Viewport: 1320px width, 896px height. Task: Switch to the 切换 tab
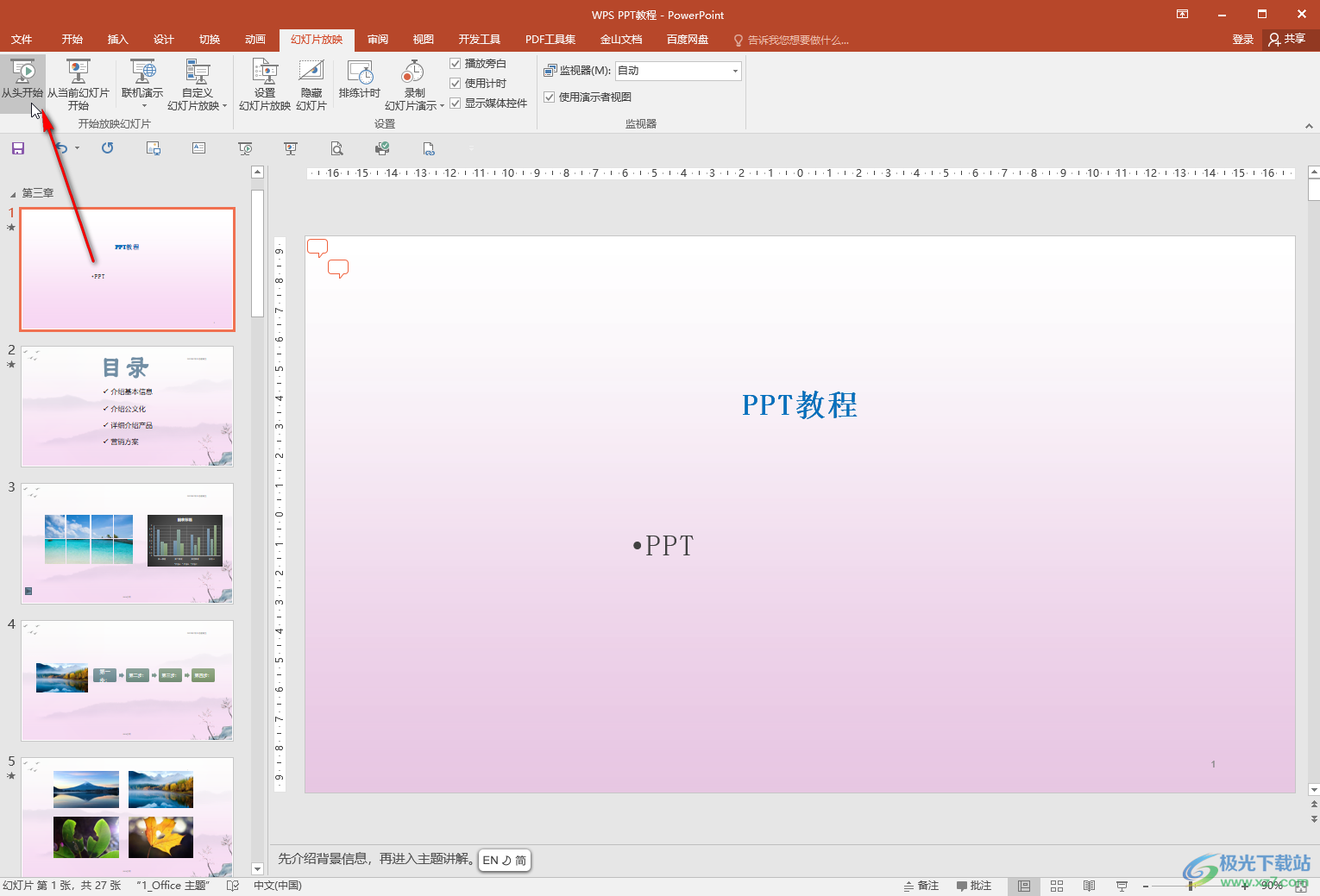point(210,40)
